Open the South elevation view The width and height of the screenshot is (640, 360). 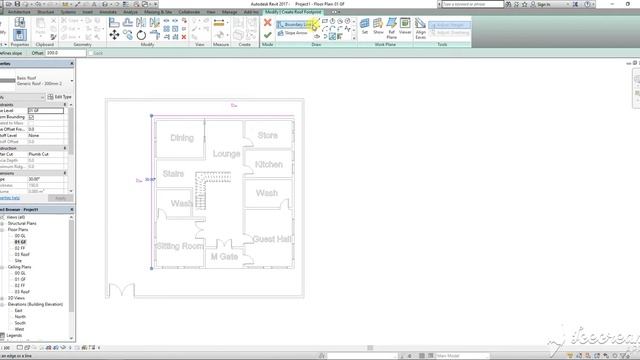click(20, 323)
